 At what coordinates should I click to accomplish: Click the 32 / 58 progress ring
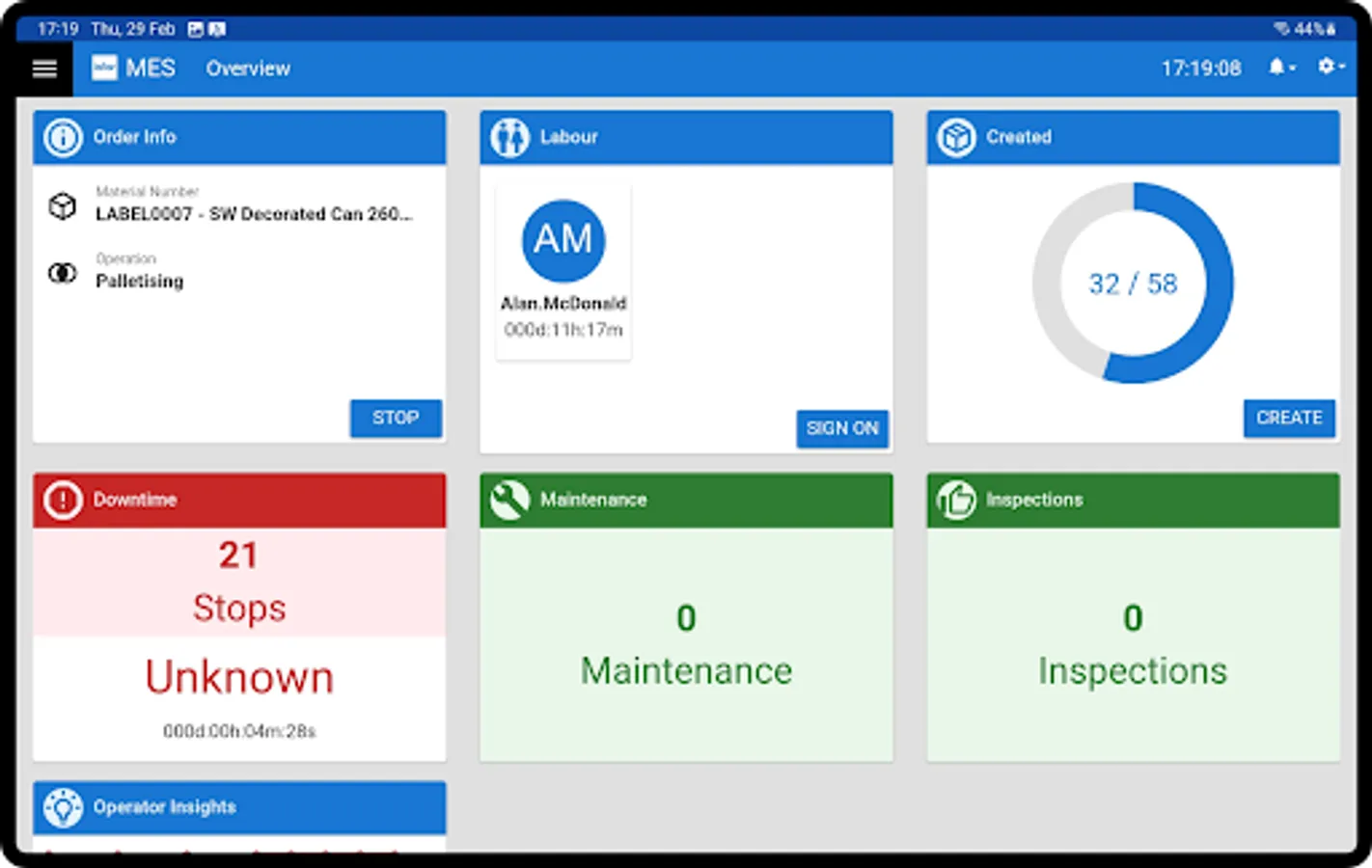point(1133,283)
